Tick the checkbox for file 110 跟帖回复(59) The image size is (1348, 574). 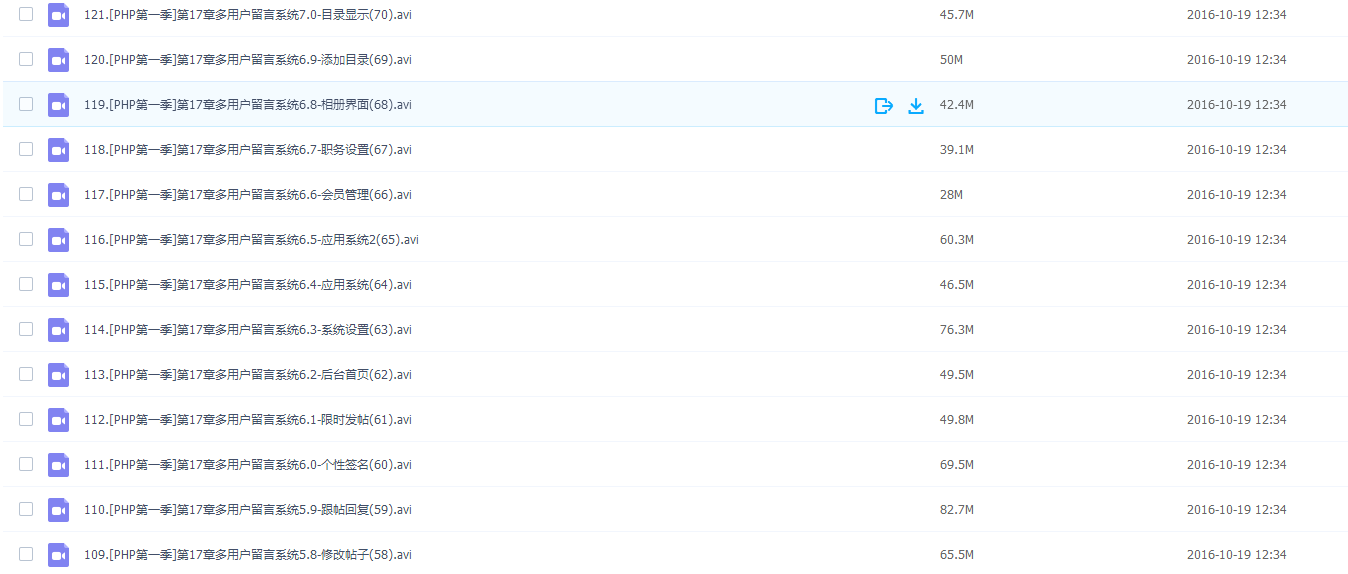26,509
